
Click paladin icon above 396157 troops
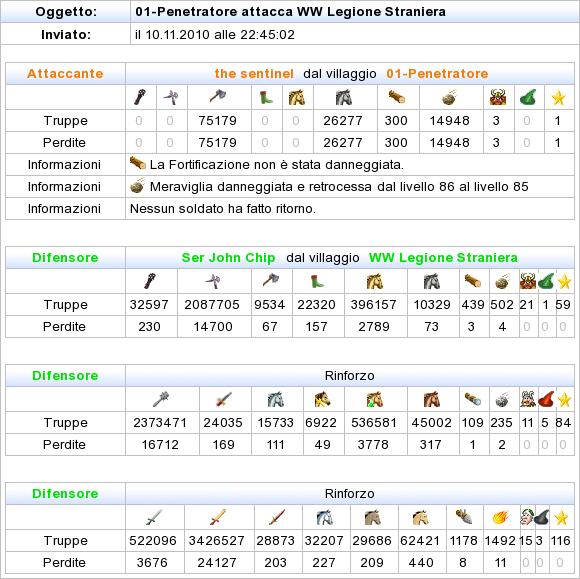pos(375,281)
